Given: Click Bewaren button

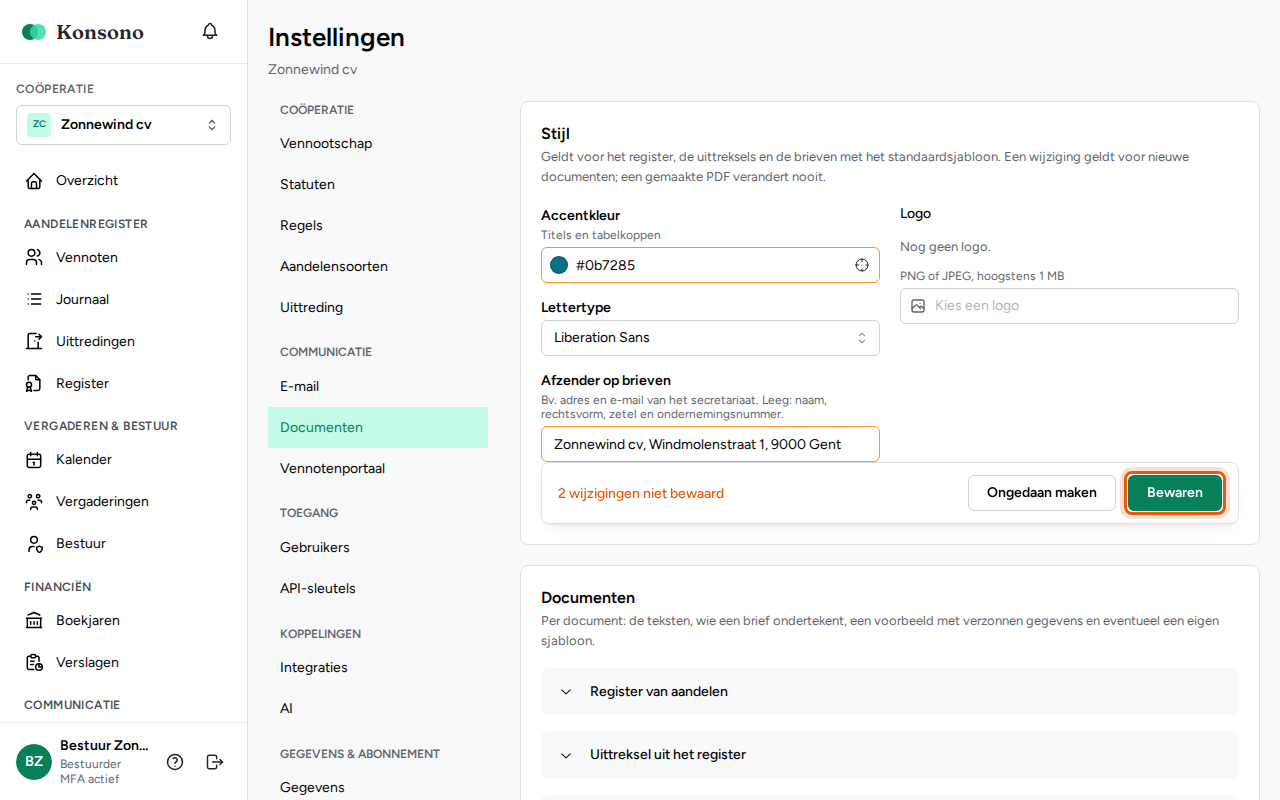Looking at the screenshot, I should (1175, 493).
